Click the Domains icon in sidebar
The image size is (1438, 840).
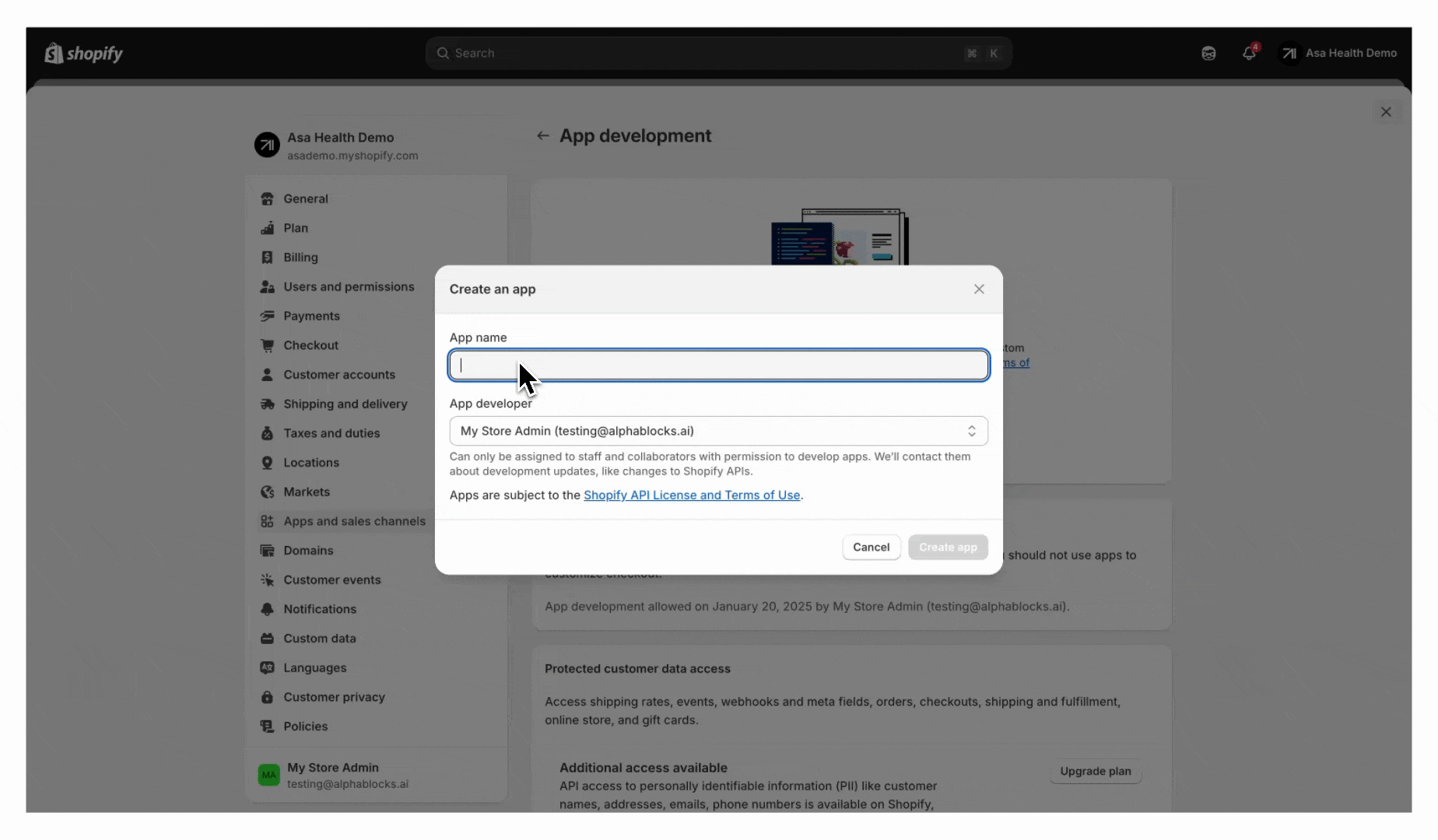(x=267, y=550)
